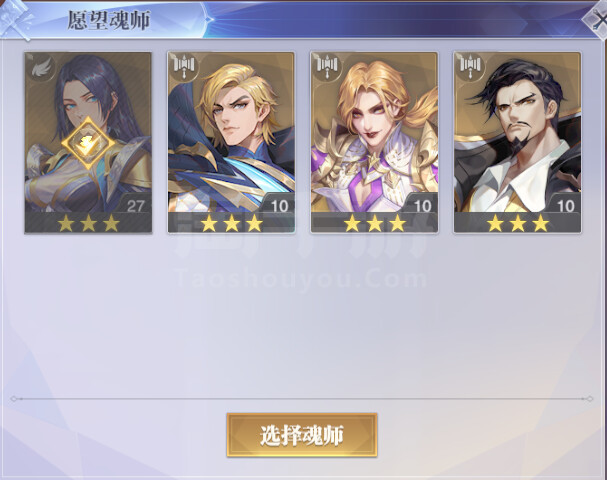Click the 愿望魂师 header title

(x=108, y=20)
